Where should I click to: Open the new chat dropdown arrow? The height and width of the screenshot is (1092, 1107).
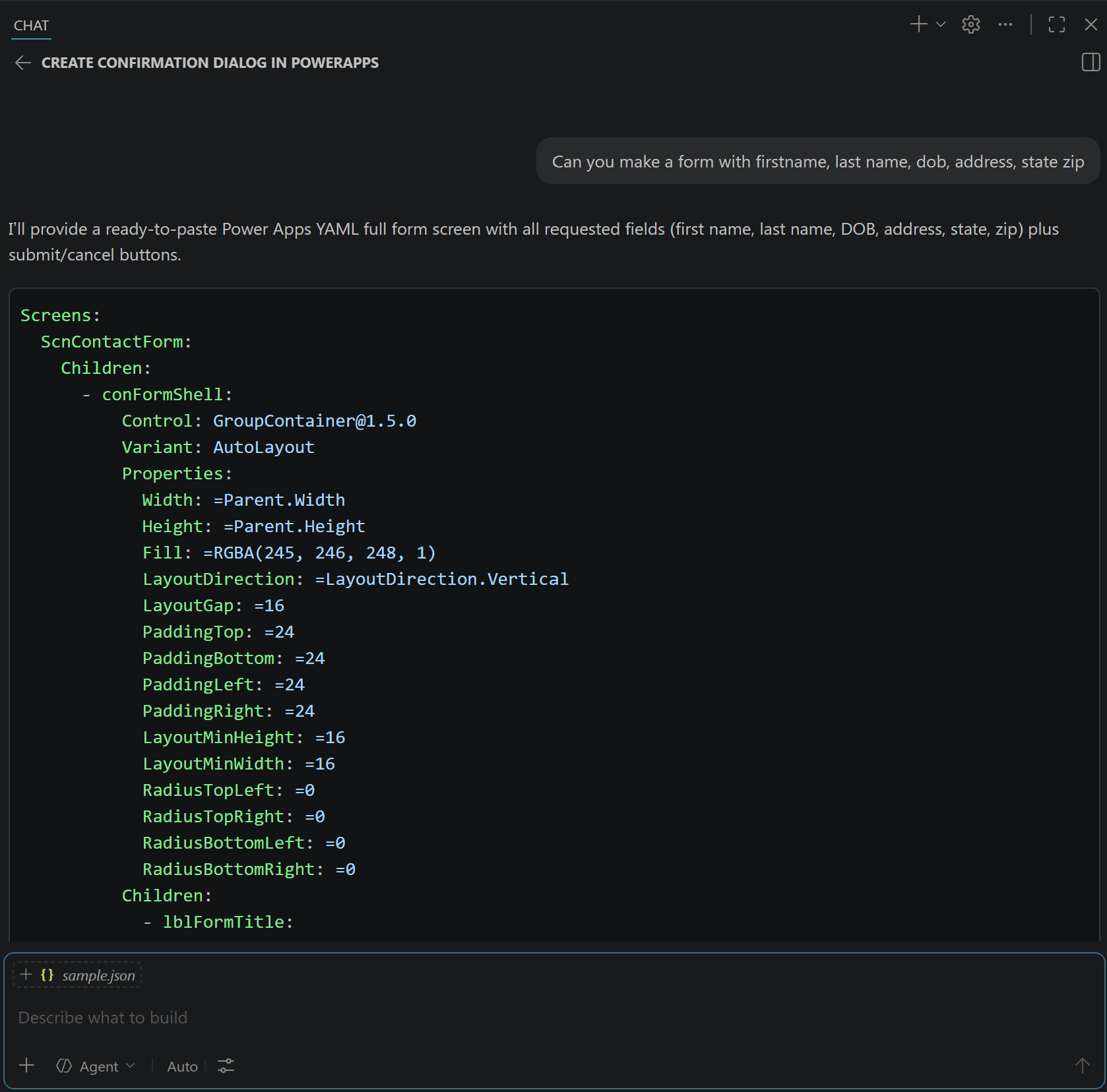[941, 24]
